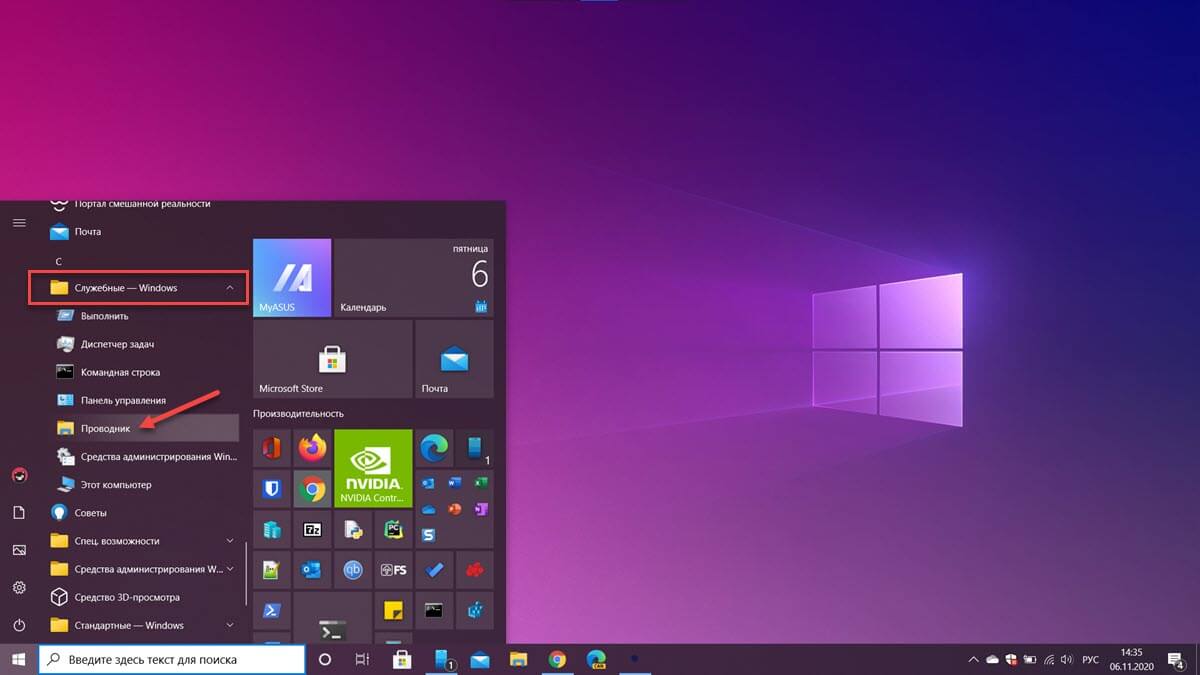Open Командная строка from the list

point(142,372)
